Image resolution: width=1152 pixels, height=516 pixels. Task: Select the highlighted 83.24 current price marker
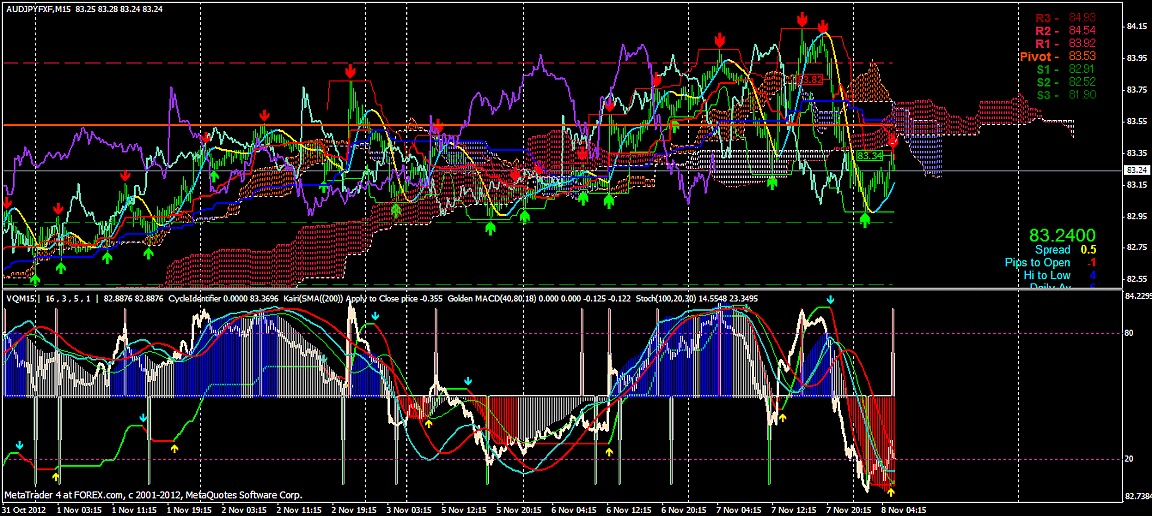pyautogui.click(x=1137, y=171)
